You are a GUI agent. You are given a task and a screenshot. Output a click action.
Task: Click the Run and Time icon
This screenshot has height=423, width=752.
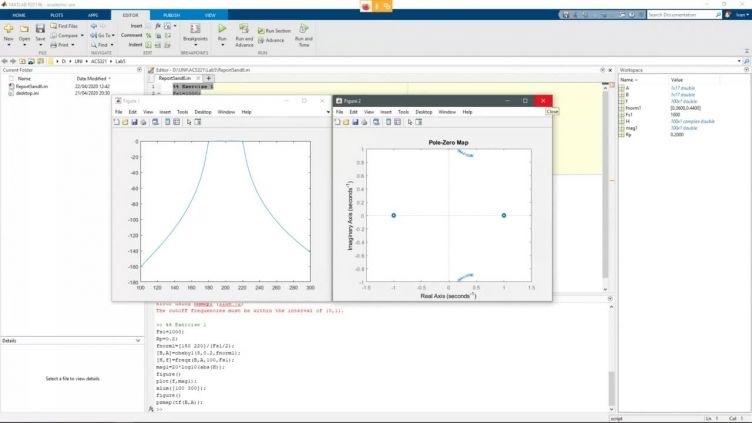[304, 29]
